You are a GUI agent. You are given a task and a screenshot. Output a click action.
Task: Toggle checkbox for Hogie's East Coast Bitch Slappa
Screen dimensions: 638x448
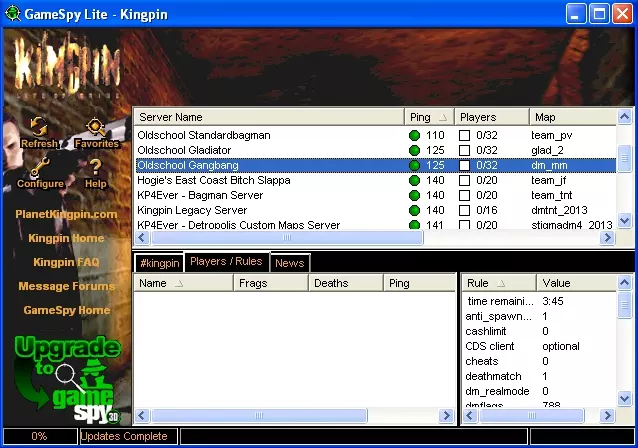coord(464,180)
